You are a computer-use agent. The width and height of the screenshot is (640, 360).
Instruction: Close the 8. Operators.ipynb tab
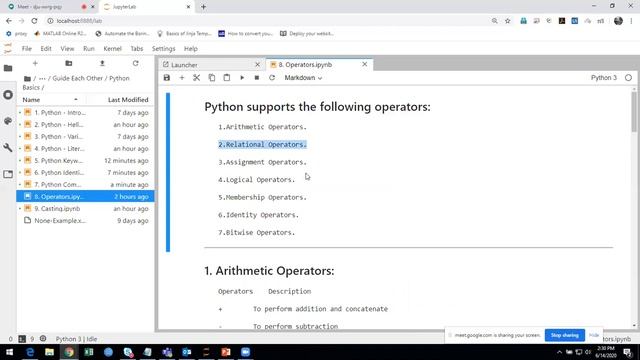coord(364,64)
